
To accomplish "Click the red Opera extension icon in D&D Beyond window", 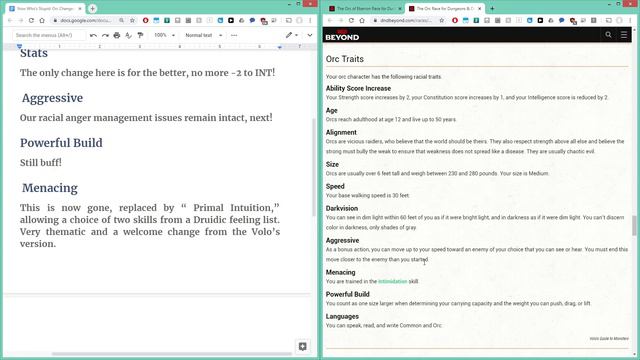I will (x=455, y=20).
